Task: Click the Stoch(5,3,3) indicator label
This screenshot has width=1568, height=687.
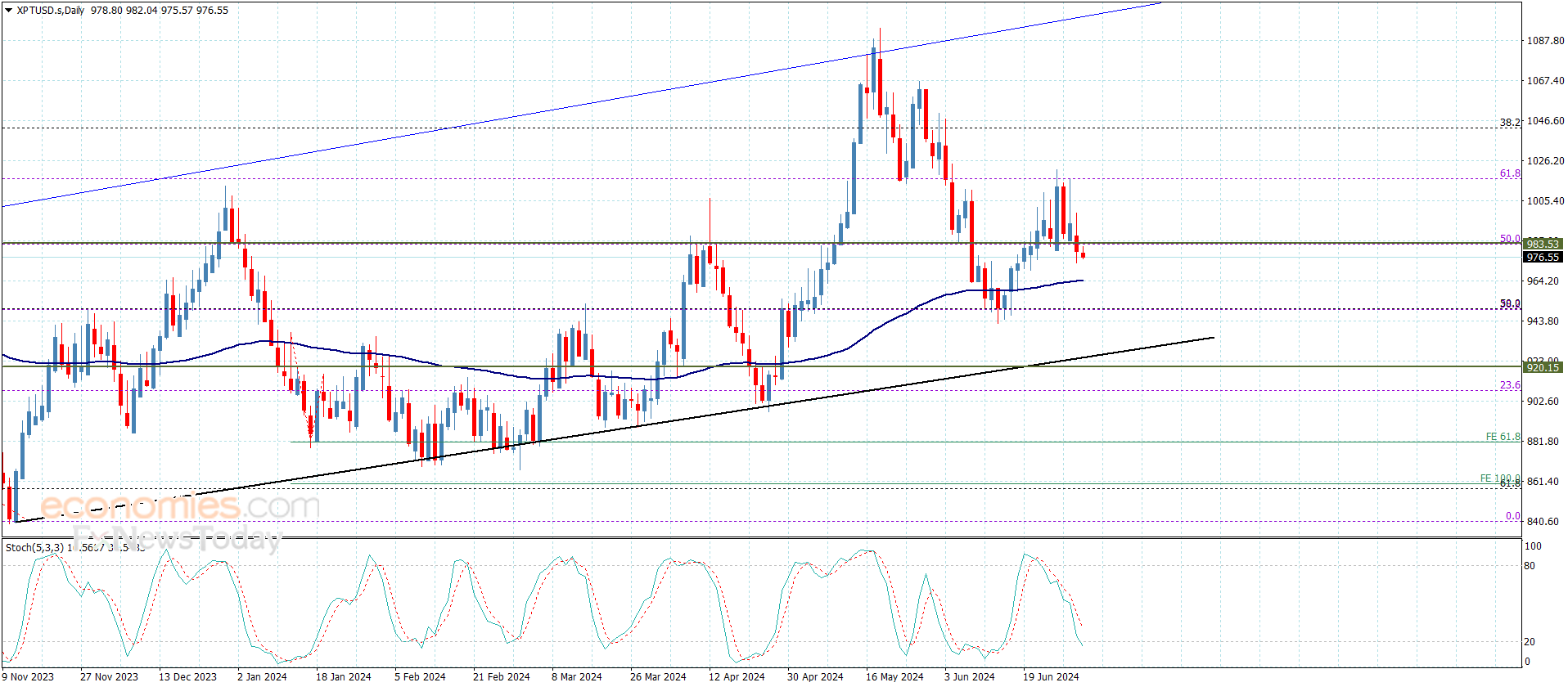Action: 34,547
